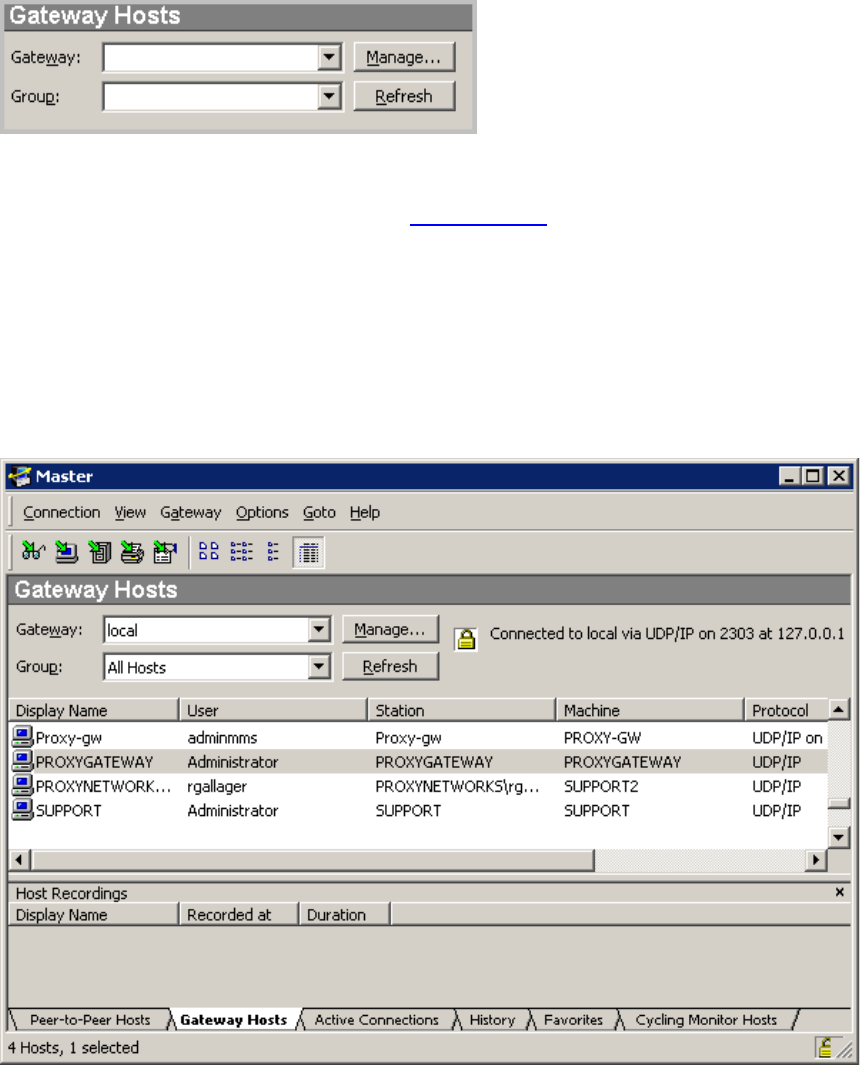Open the Gateway menu
The height and width of the screenshot is (1065, 865).
191,512
